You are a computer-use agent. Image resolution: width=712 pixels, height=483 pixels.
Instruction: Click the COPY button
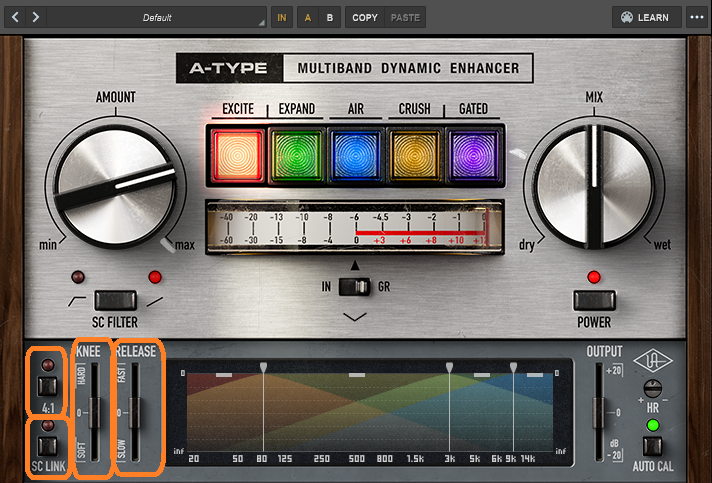[365, 17]
